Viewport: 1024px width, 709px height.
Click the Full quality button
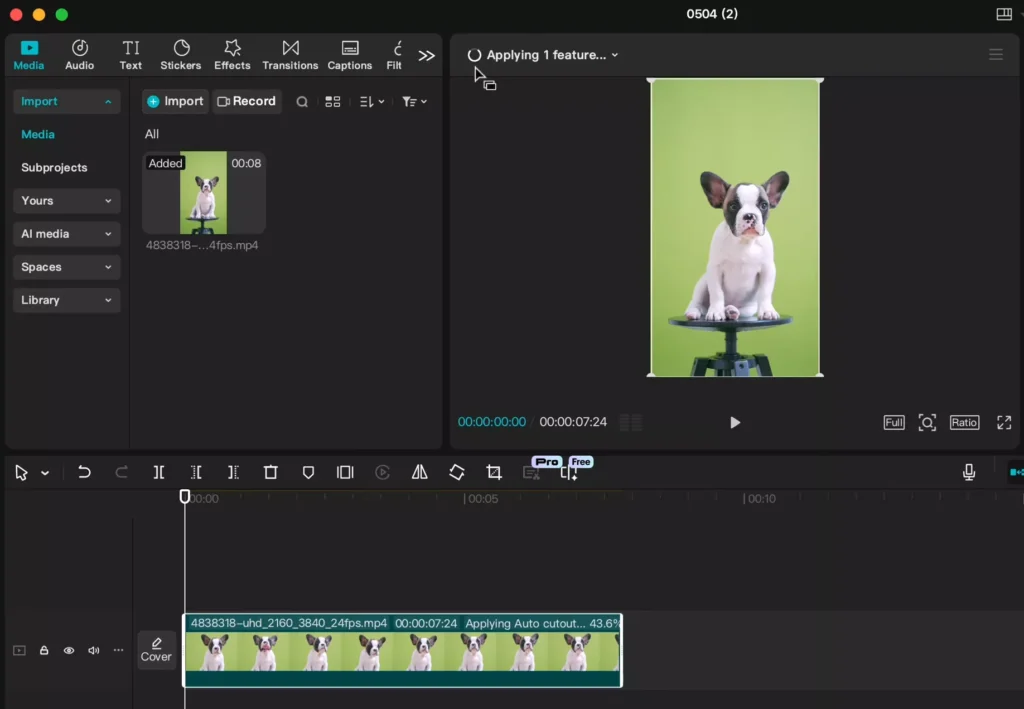894,422
